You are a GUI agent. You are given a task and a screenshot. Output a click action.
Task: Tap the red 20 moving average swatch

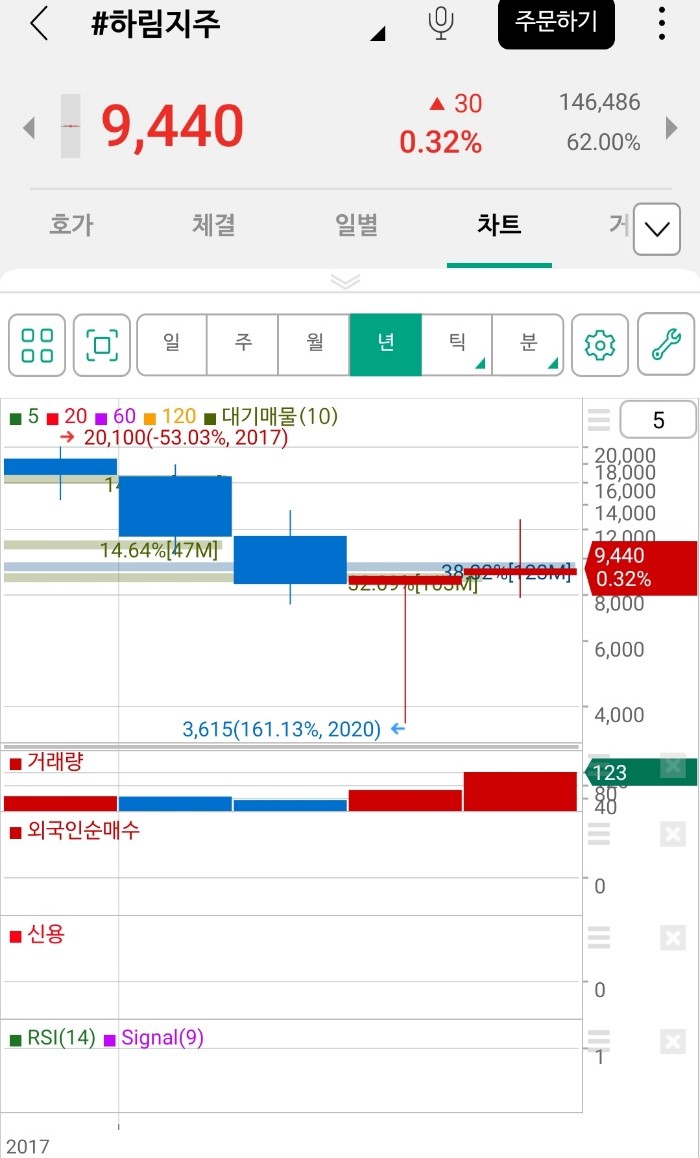point(52,419)
